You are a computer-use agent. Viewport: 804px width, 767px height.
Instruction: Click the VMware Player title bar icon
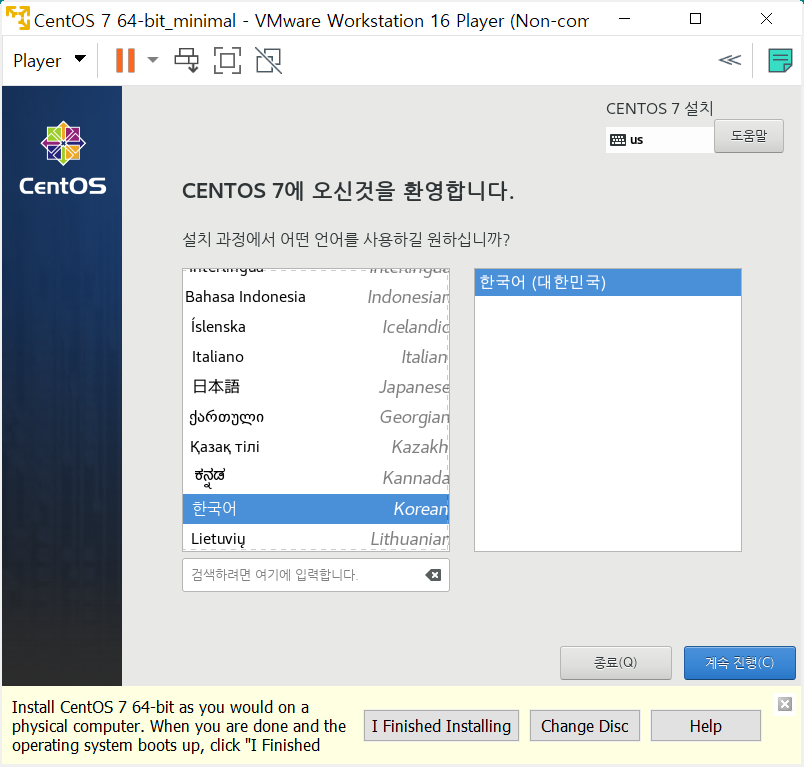pos(18,18)
